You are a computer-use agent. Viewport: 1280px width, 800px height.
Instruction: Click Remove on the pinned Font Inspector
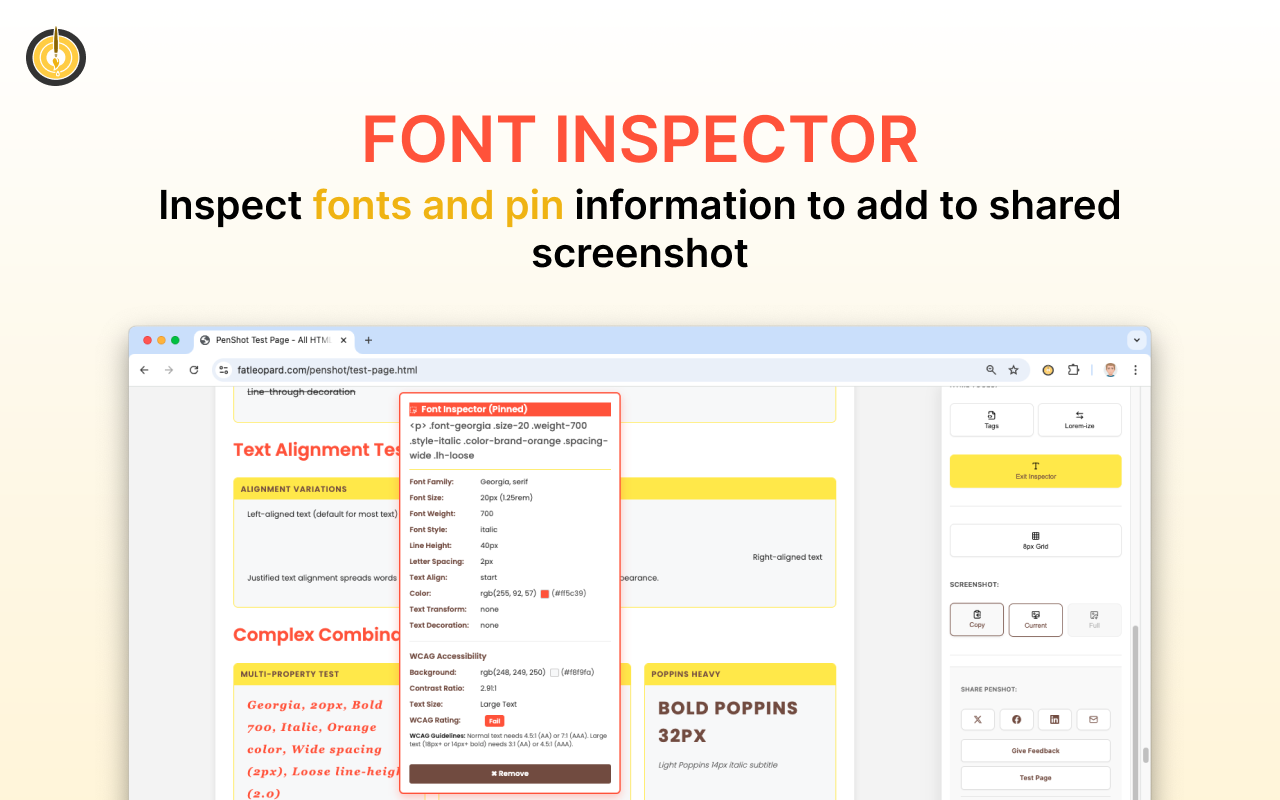pos(509,773)
